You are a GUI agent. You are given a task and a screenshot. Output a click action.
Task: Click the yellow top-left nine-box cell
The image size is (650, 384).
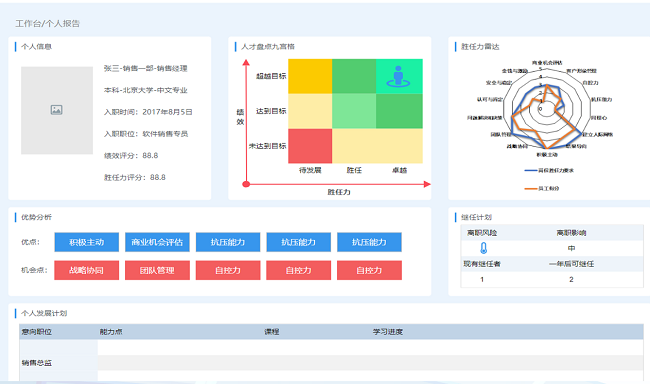(x=310, y=76)
